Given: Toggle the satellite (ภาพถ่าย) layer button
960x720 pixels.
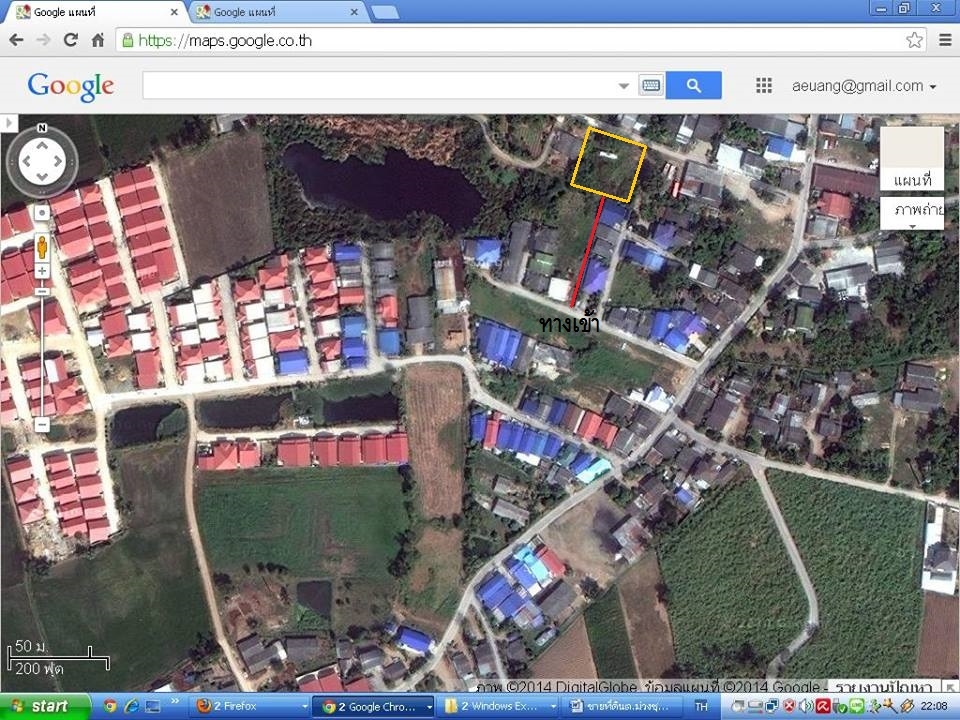Looking at the screenshot, I should coord(911,212).
